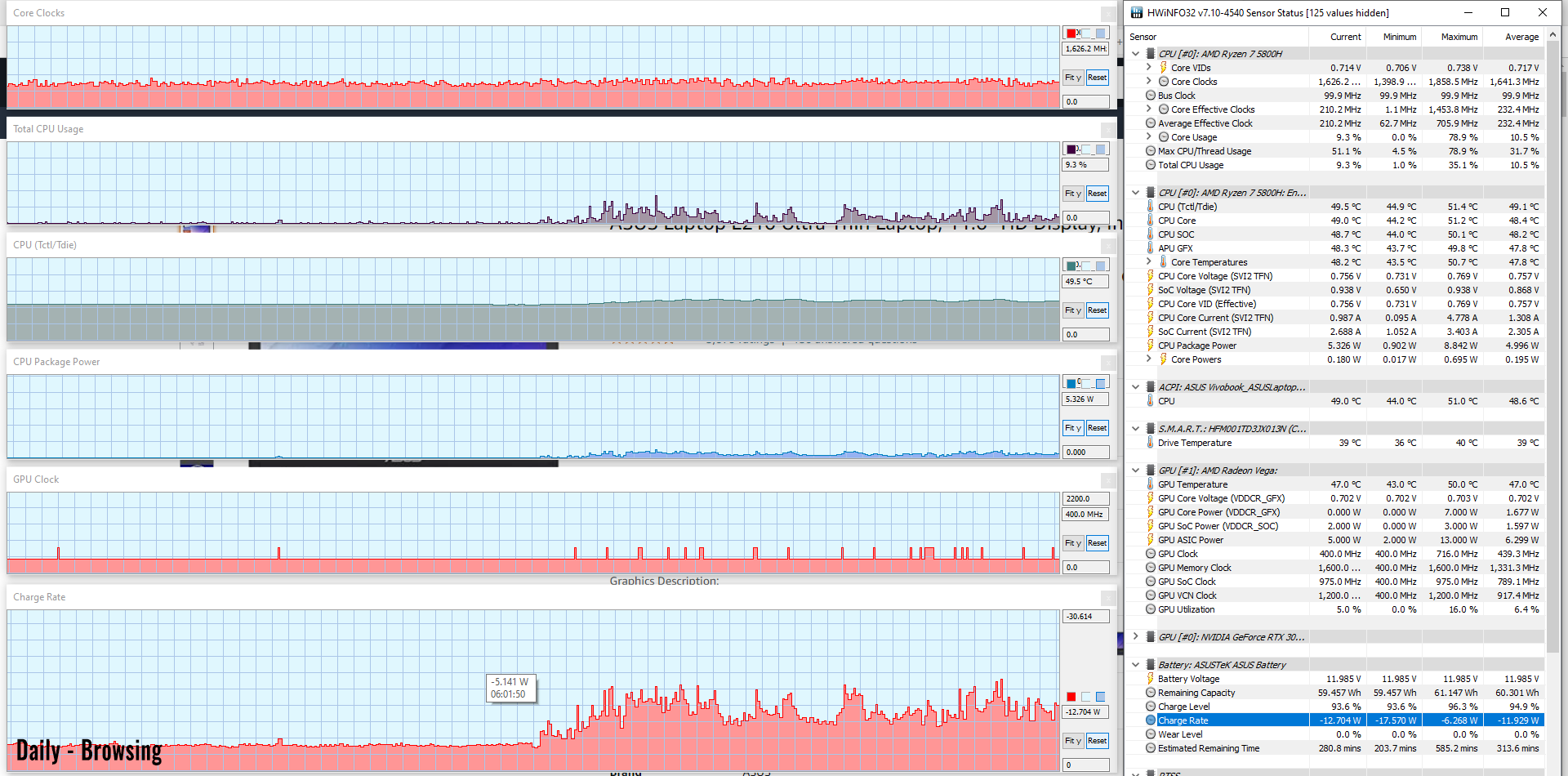Click thermometer icon beside Drive Temperature
The image size is (1568, 776).
coord(1150,443)
